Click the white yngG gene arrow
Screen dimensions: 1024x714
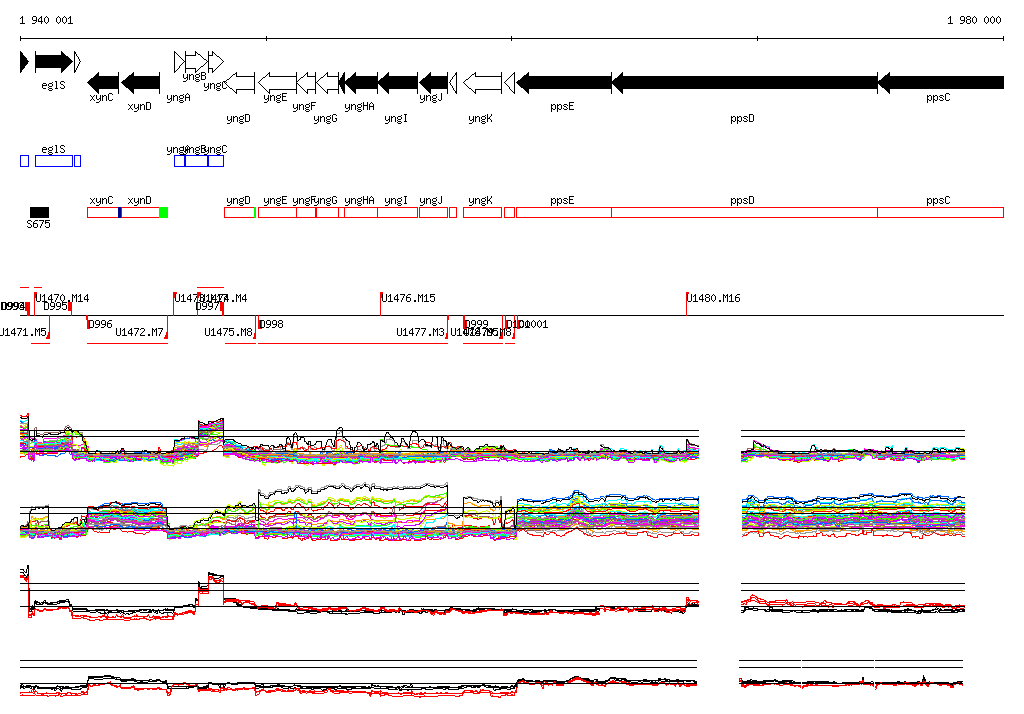click(x=327, y=83)
